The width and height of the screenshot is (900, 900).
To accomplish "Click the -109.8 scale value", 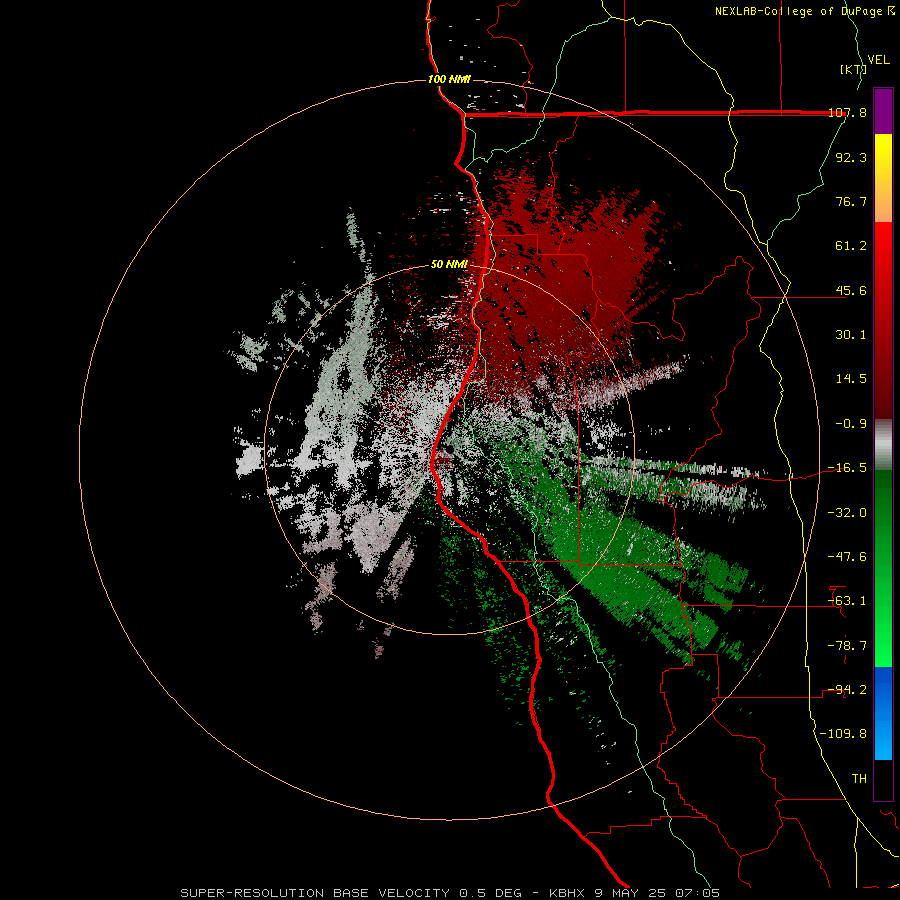I will point(843,734).
